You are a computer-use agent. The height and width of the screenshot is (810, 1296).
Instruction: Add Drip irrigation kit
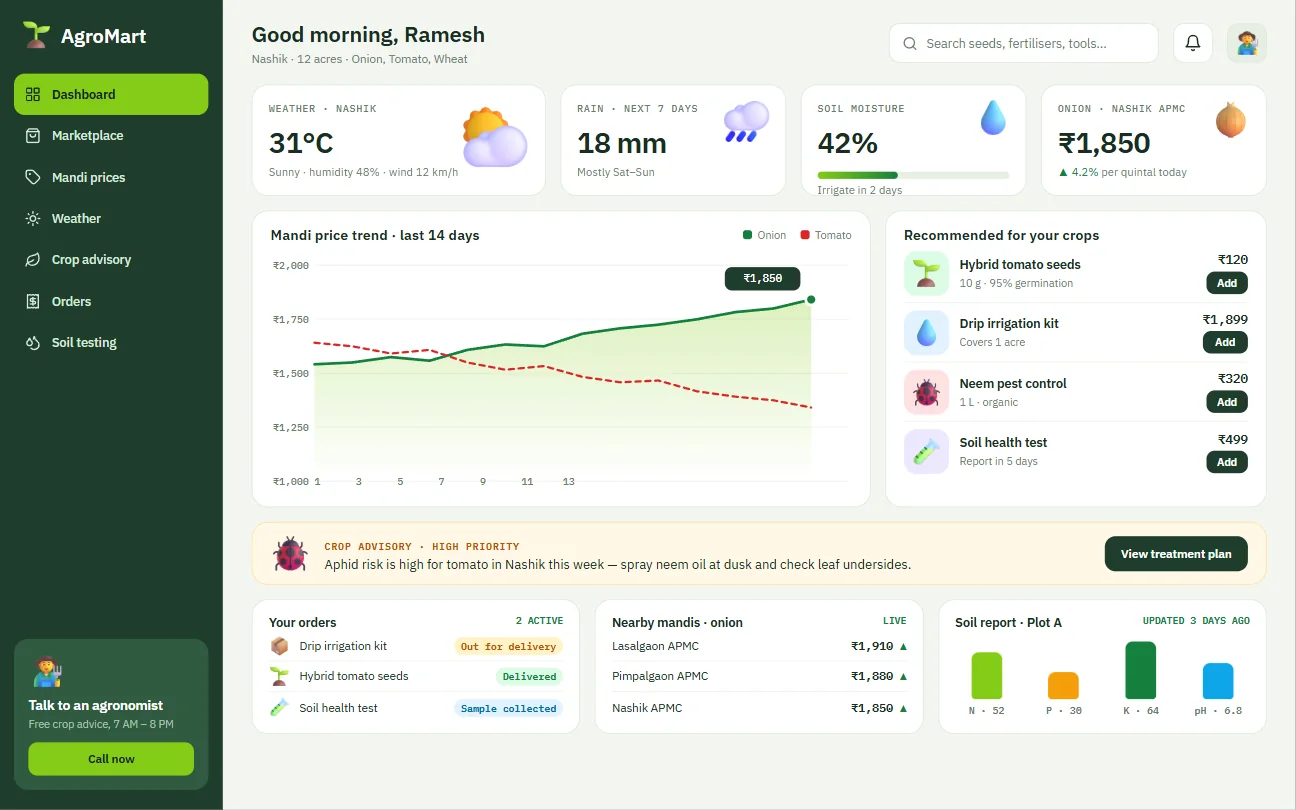[x=1225, y=342]
